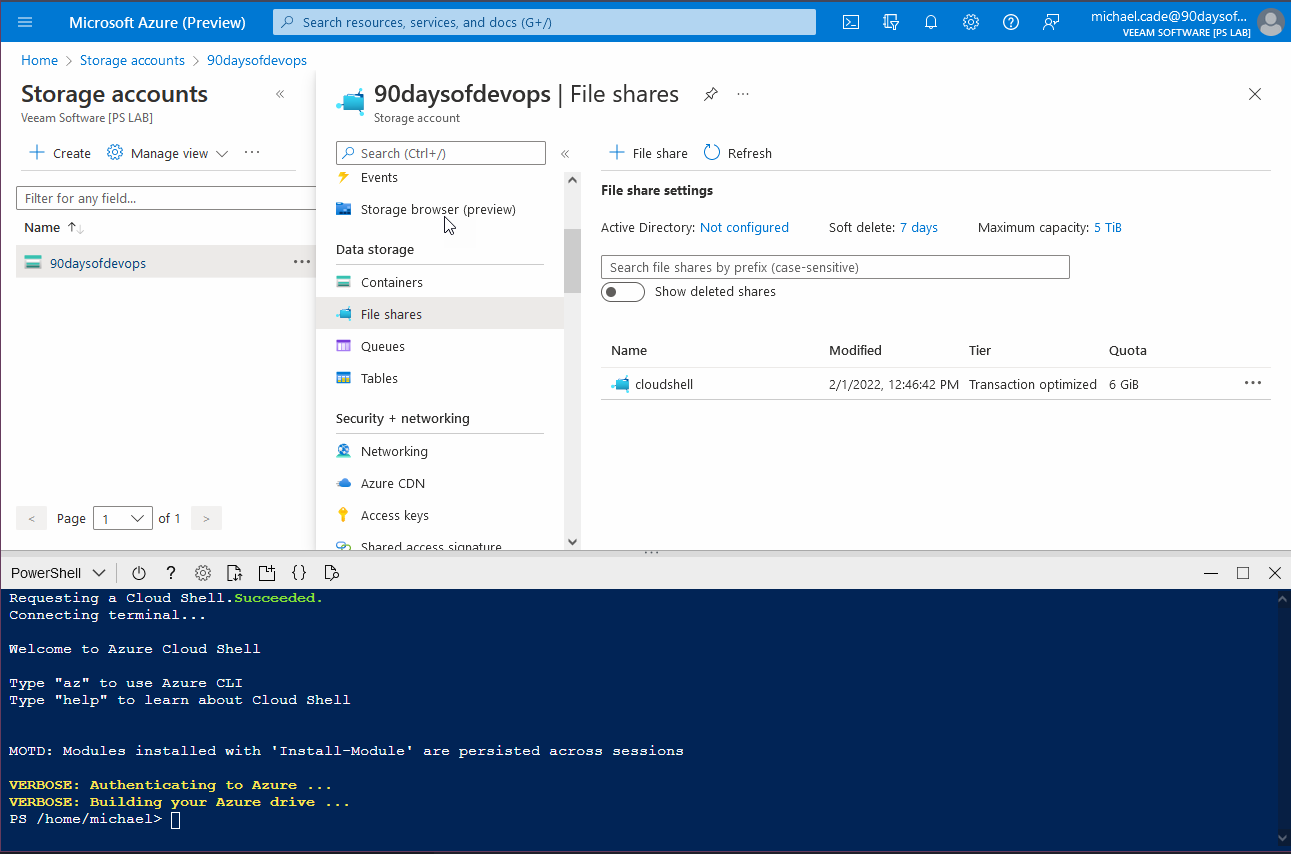The width and height of the screenshot is (1291, 854).
Task: Launch Cloud Shell from the top bar
Action: 850,21
